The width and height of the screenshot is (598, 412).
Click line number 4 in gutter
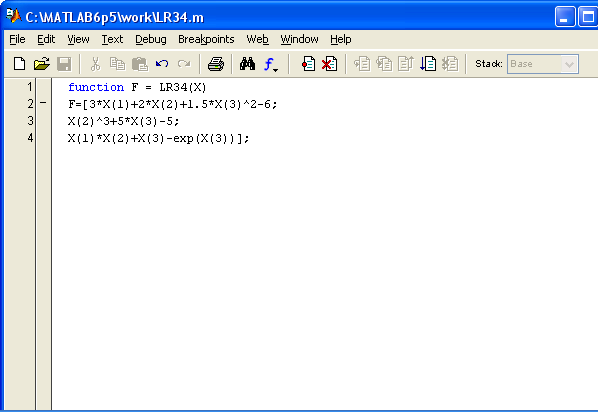pyautogui.click(x=30, y=138)
